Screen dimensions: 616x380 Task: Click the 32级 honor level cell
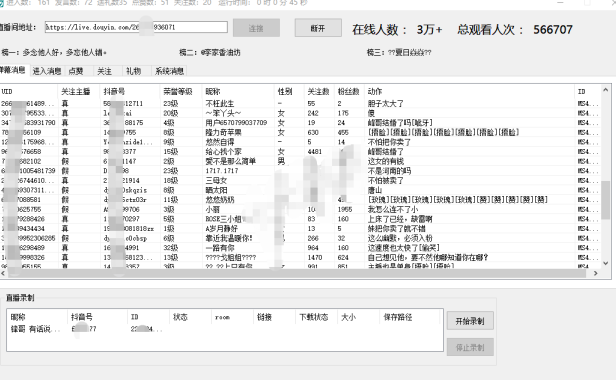(x=170, y=248)
